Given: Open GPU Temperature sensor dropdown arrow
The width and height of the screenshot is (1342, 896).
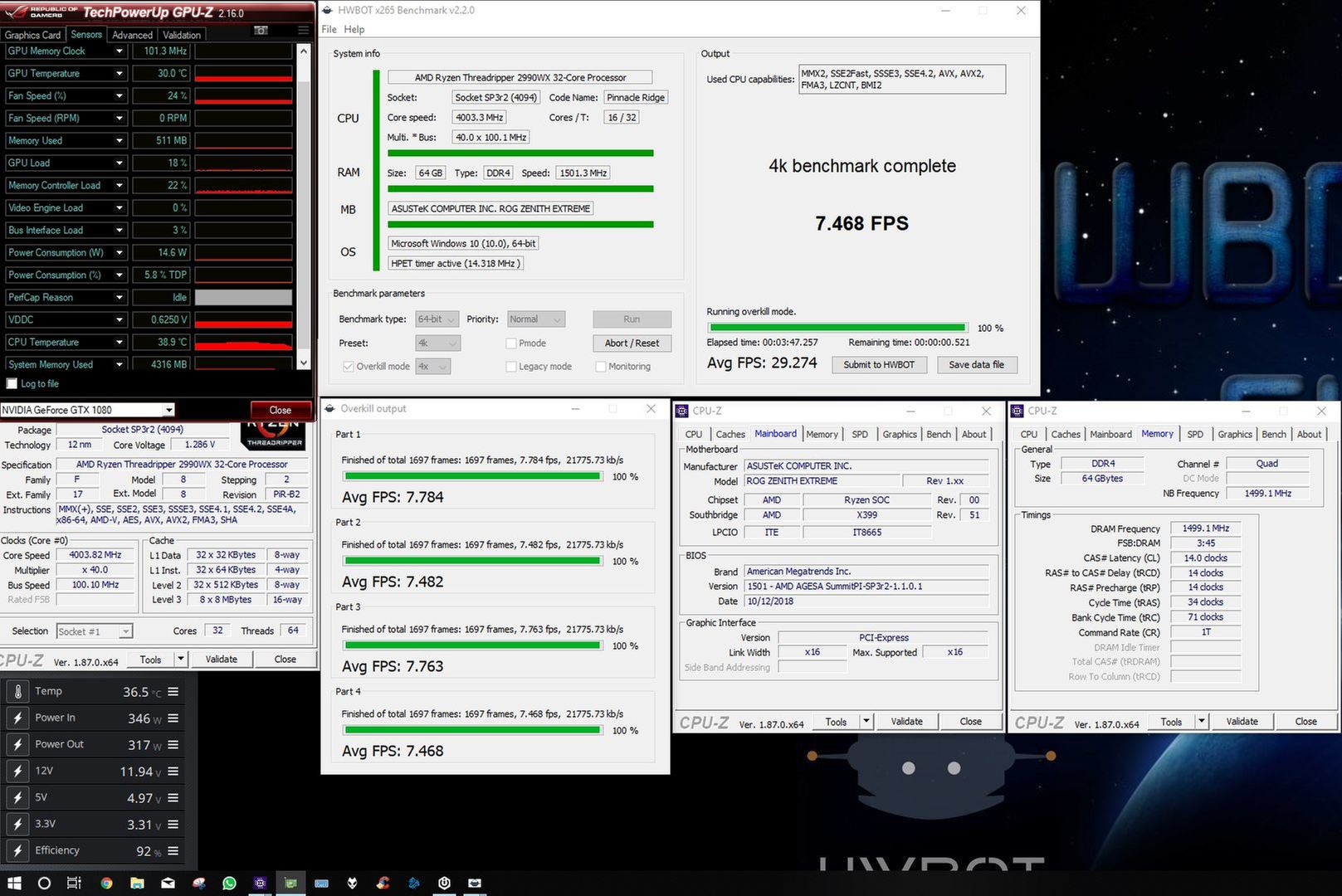Looking at the screenshot, I should tap(120, 73).
